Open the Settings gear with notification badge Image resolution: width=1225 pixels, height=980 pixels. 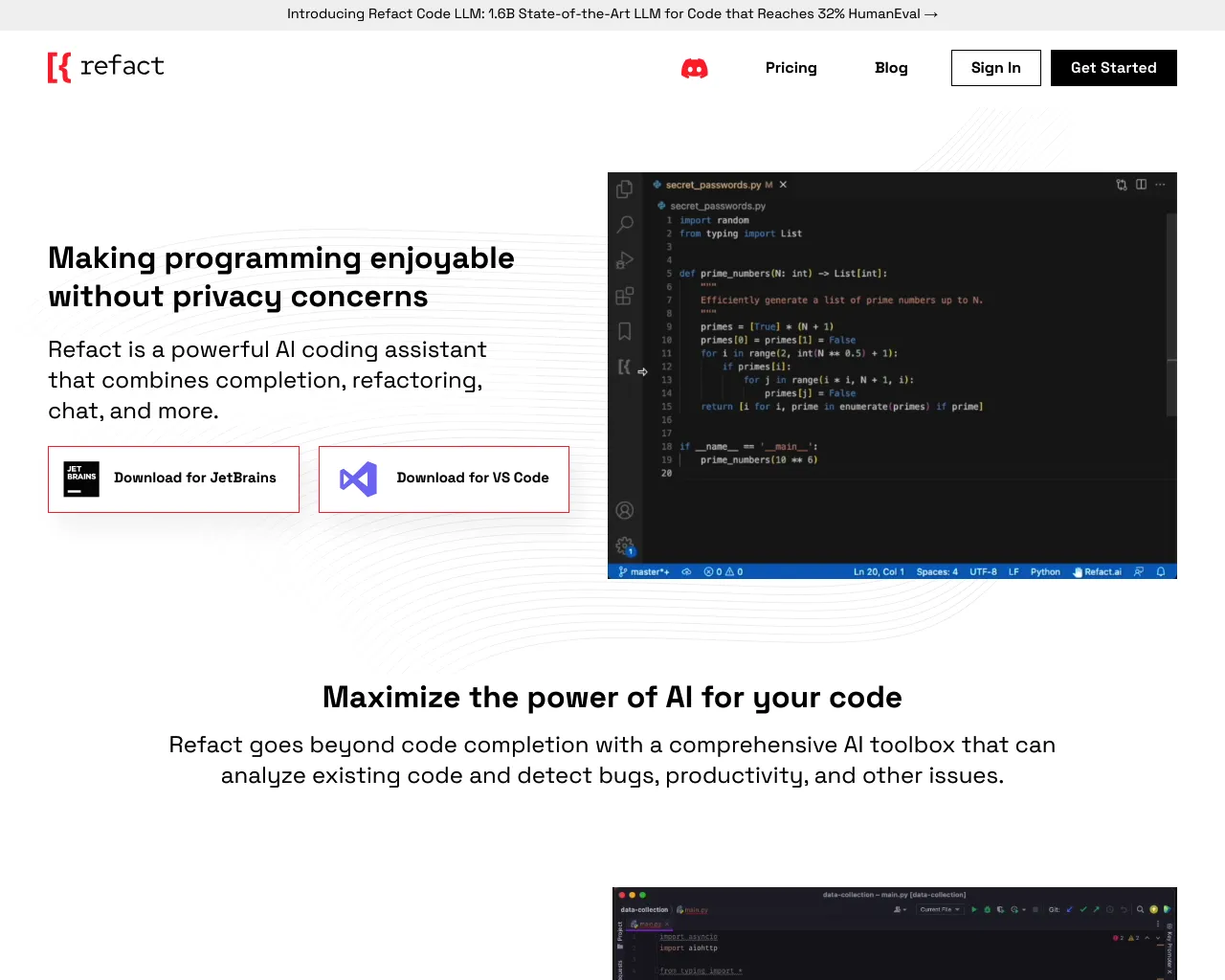coord(624,546)
